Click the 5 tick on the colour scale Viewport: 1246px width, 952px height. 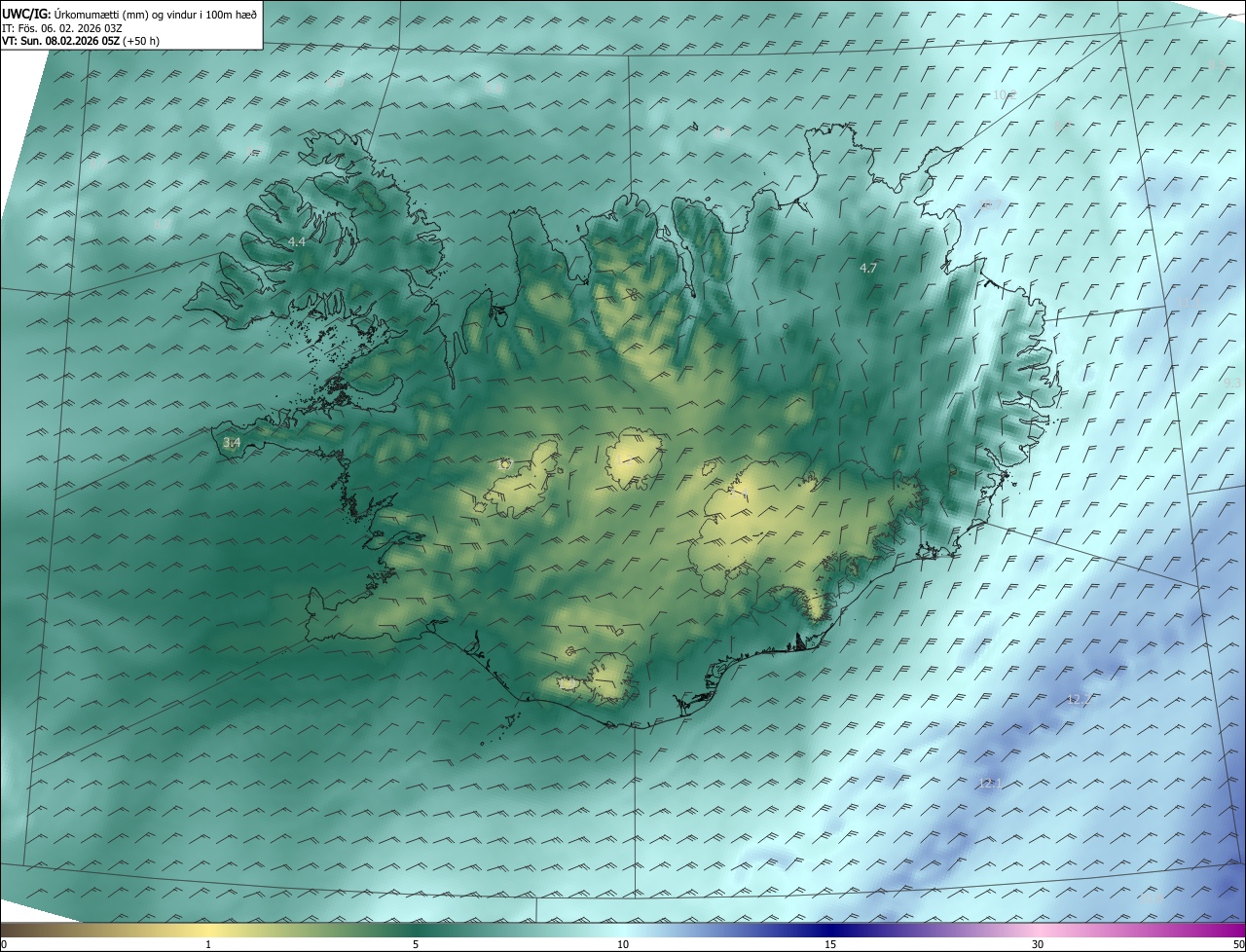pos(416,944)
